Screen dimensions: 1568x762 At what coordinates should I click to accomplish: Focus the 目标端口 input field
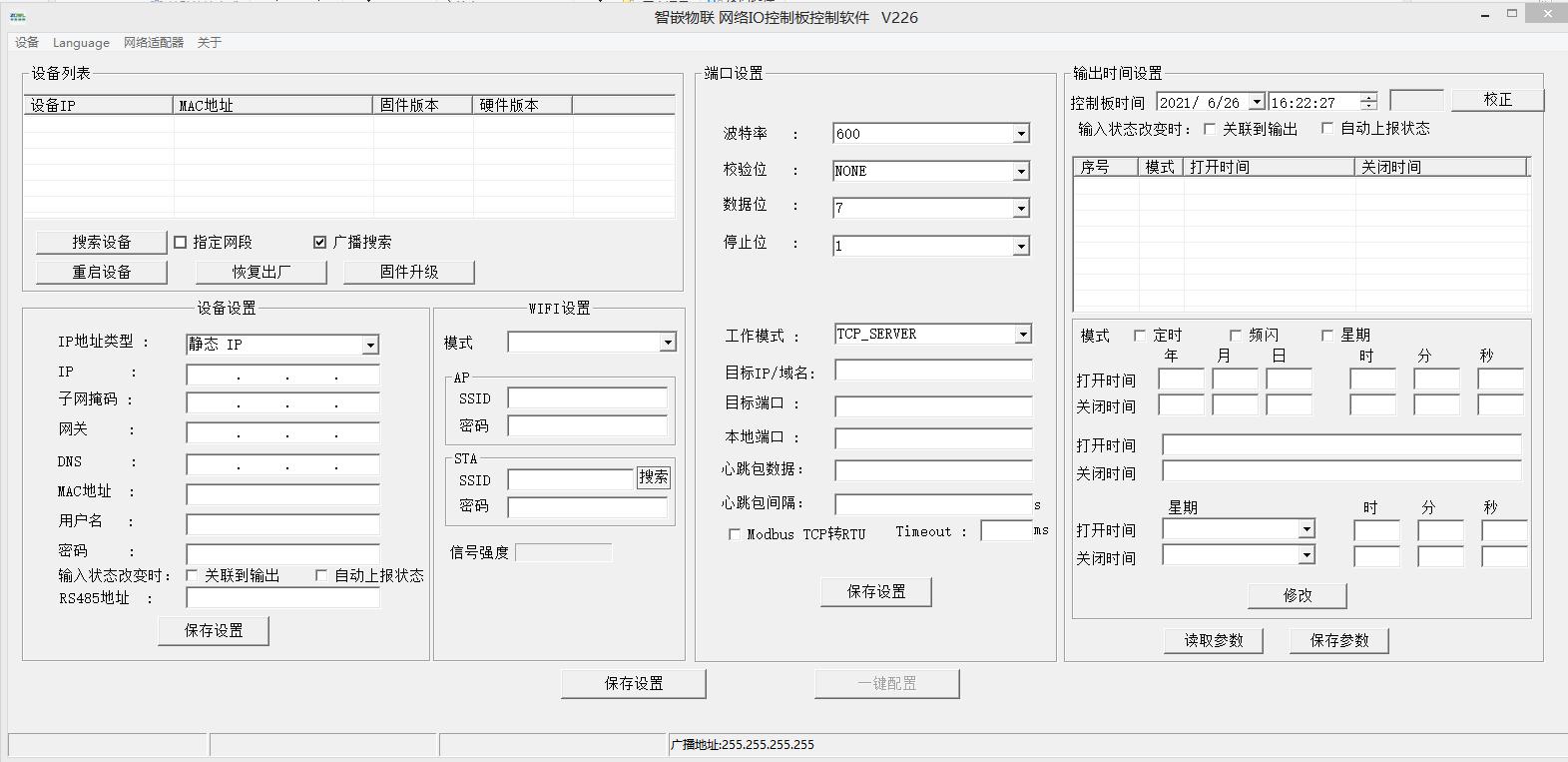pyautogui.click(x=933, y=406)
